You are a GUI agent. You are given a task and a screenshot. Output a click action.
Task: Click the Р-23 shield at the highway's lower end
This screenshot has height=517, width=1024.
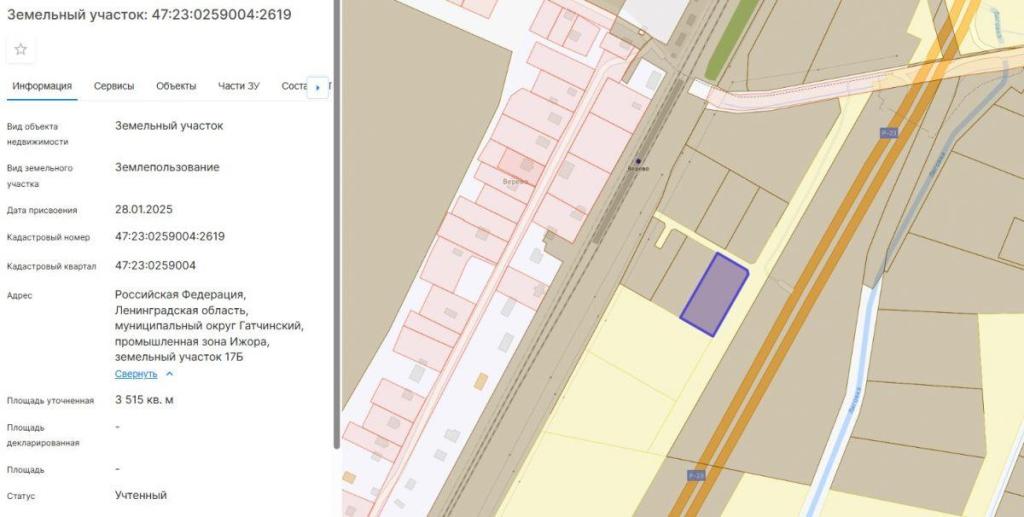coord(696,475)
